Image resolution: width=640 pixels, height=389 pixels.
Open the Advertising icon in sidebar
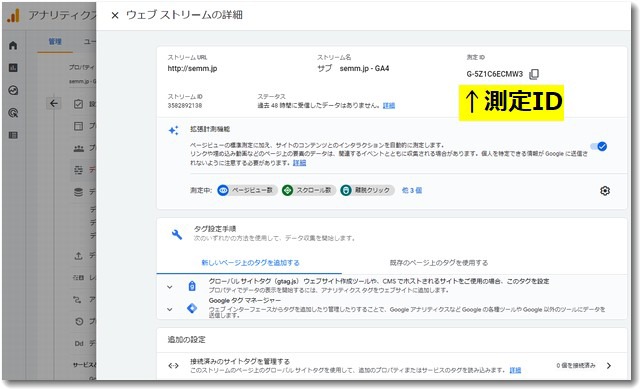point(13,113)
